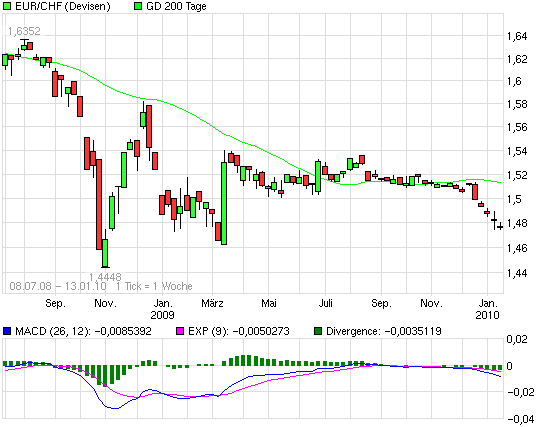Image resolution: width=545 pixels, height=427 pixels.
Task: Click the Divergence value -0,0035119
Action: coord(413,331)
